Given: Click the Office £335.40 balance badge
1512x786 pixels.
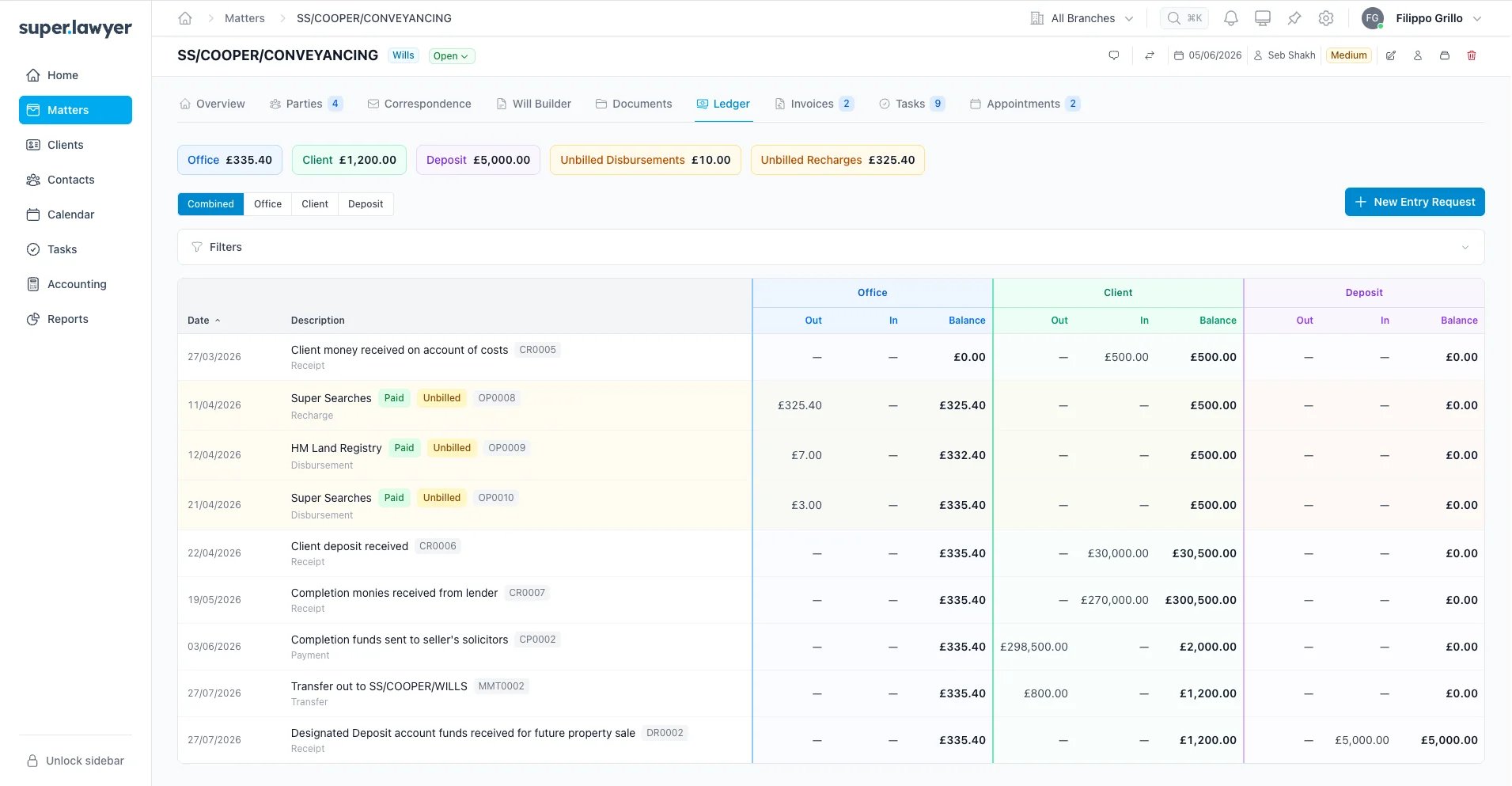Looking at the screenshot, I should point(229,160).
